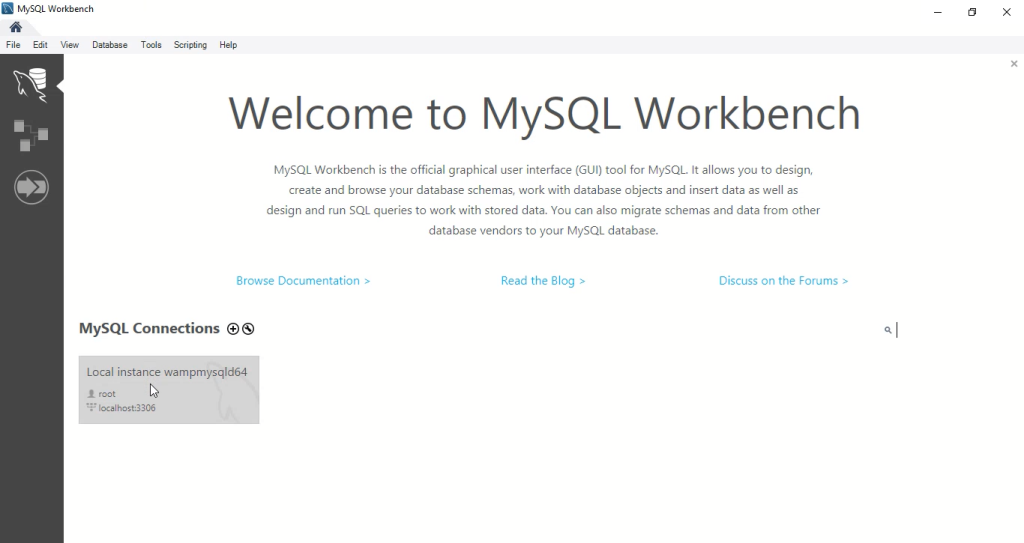Image resolution: width=1024 pixels, height=543 pixels.
Task: Add a new MySQL connection
Action: pos(232,329)
